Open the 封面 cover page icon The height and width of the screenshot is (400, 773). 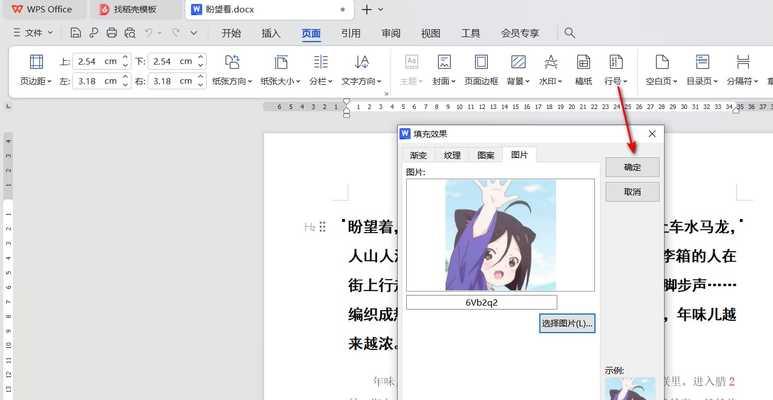click(444, 62)
